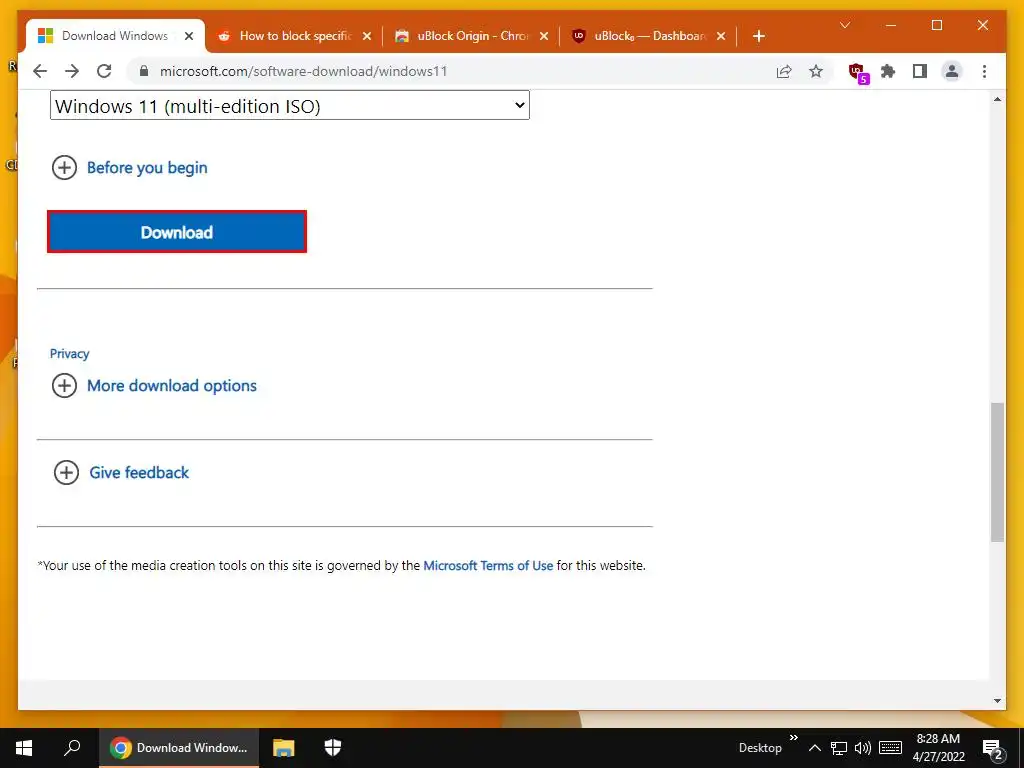
Task: Switch to How to block specific tab
Action: [296, 36]
